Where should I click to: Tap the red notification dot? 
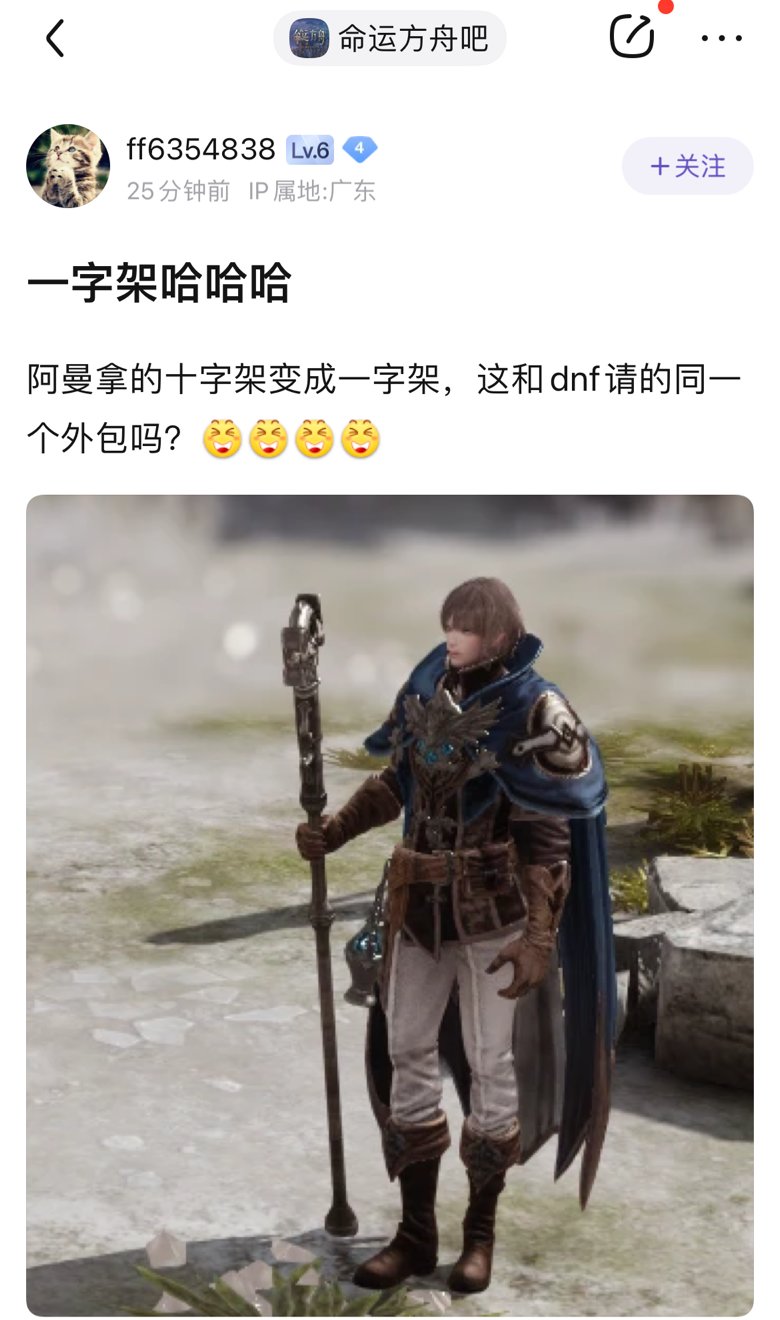click(x=666, y=6)
